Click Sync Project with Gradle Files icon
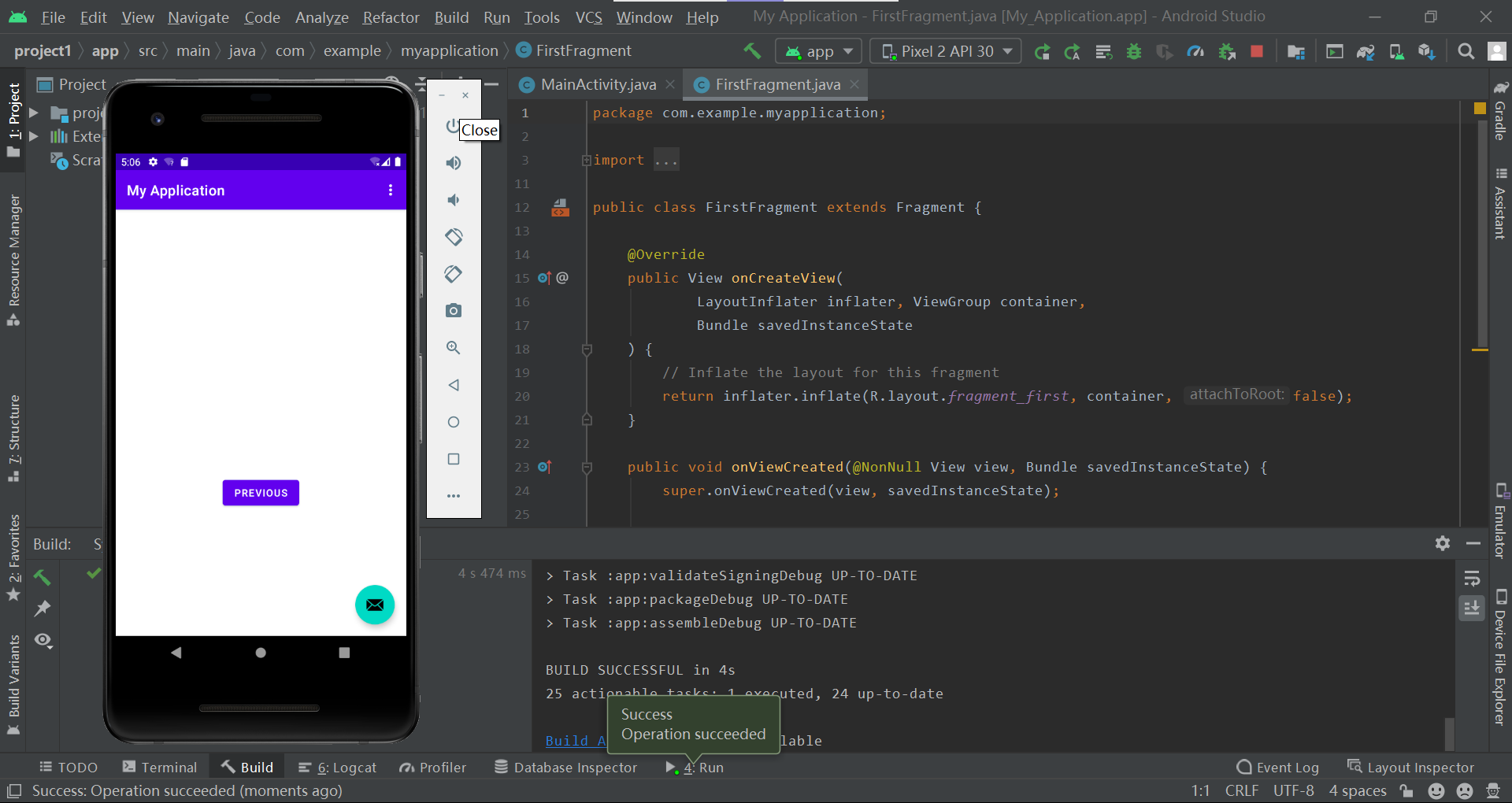 (x=1366, y=51)
